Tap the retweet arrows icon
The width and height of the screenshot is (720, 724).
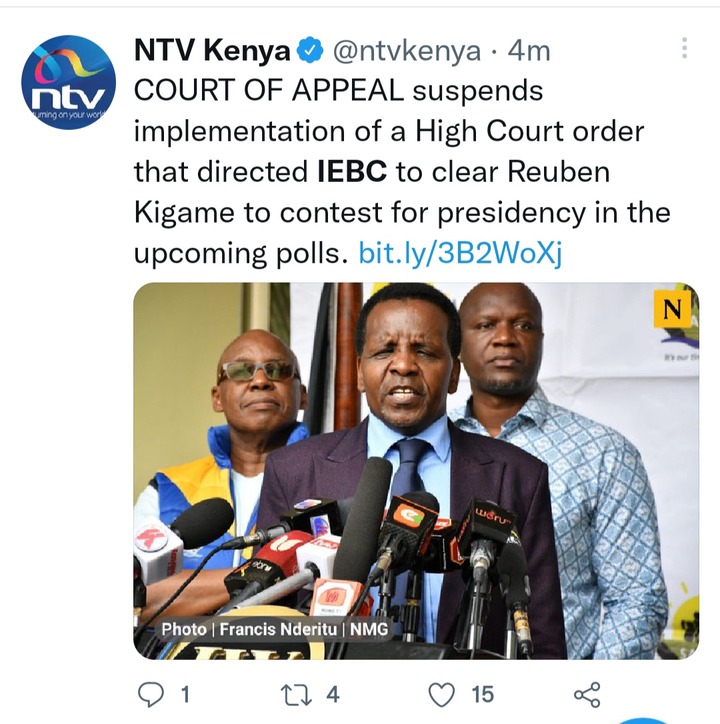click(296, 695)
